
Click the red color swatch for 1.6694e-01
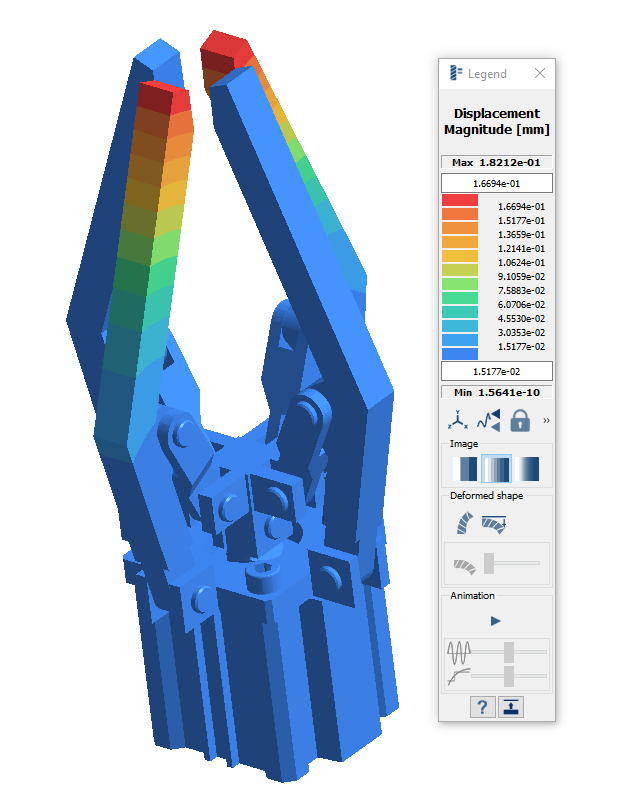click(x=460, y=200)
